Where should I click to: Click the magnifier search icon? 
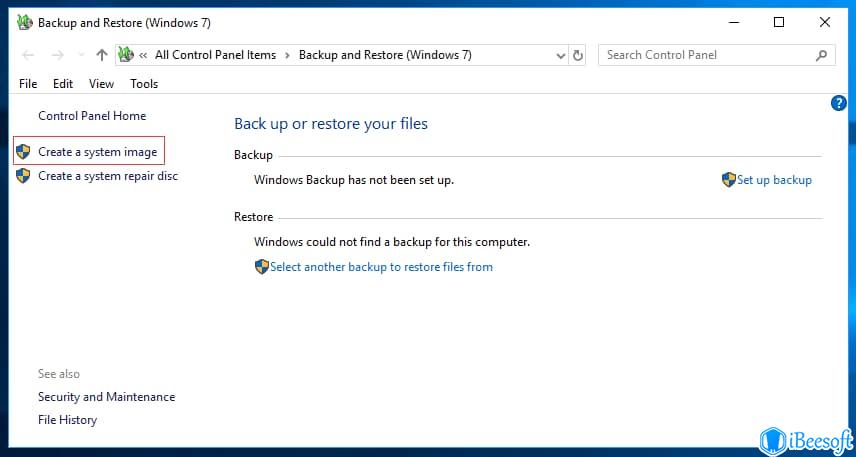click(821, 55)
